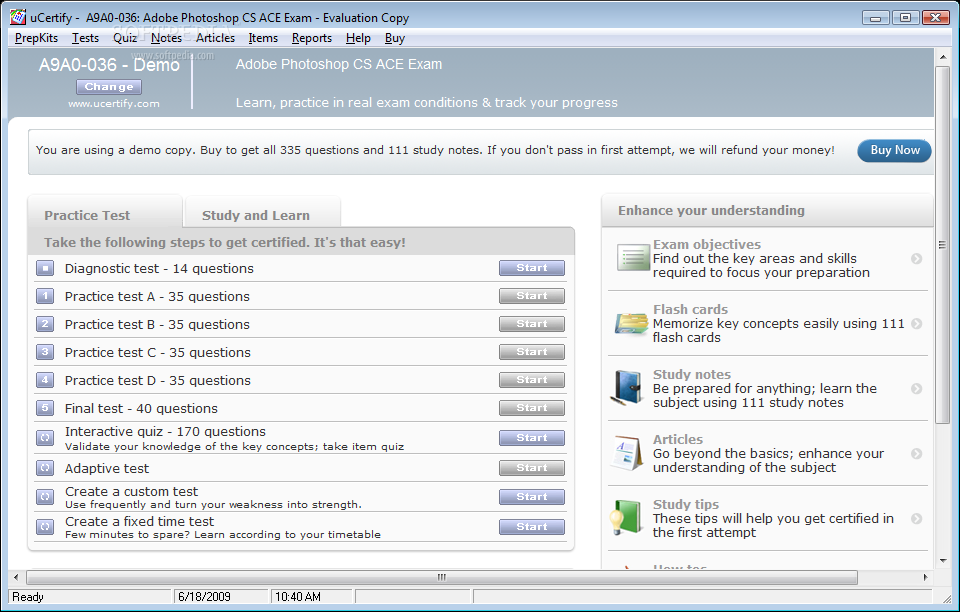Open the Tests menu
The width and height of the screenshot is (960, 612).
85,38
